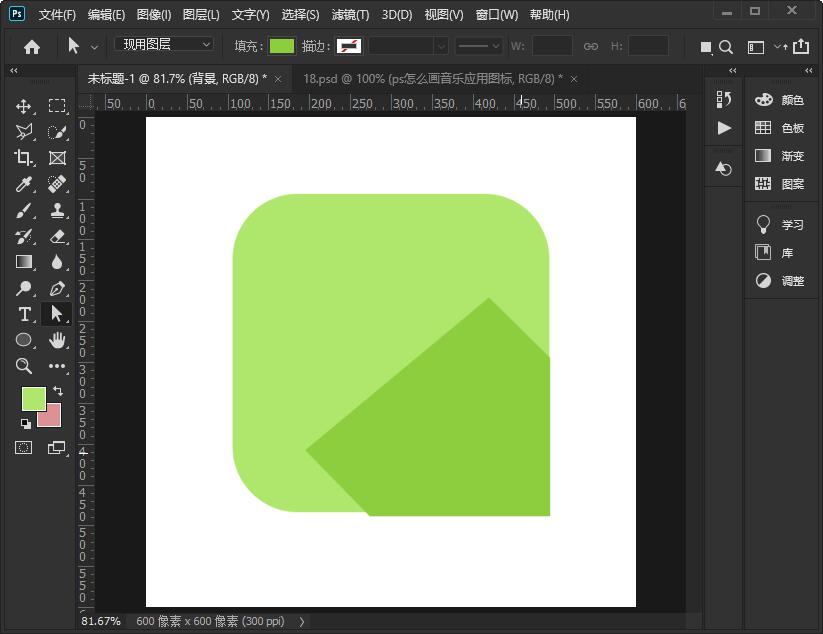
Task: Select the Horizontal Type tool
Action: (24, 314)
